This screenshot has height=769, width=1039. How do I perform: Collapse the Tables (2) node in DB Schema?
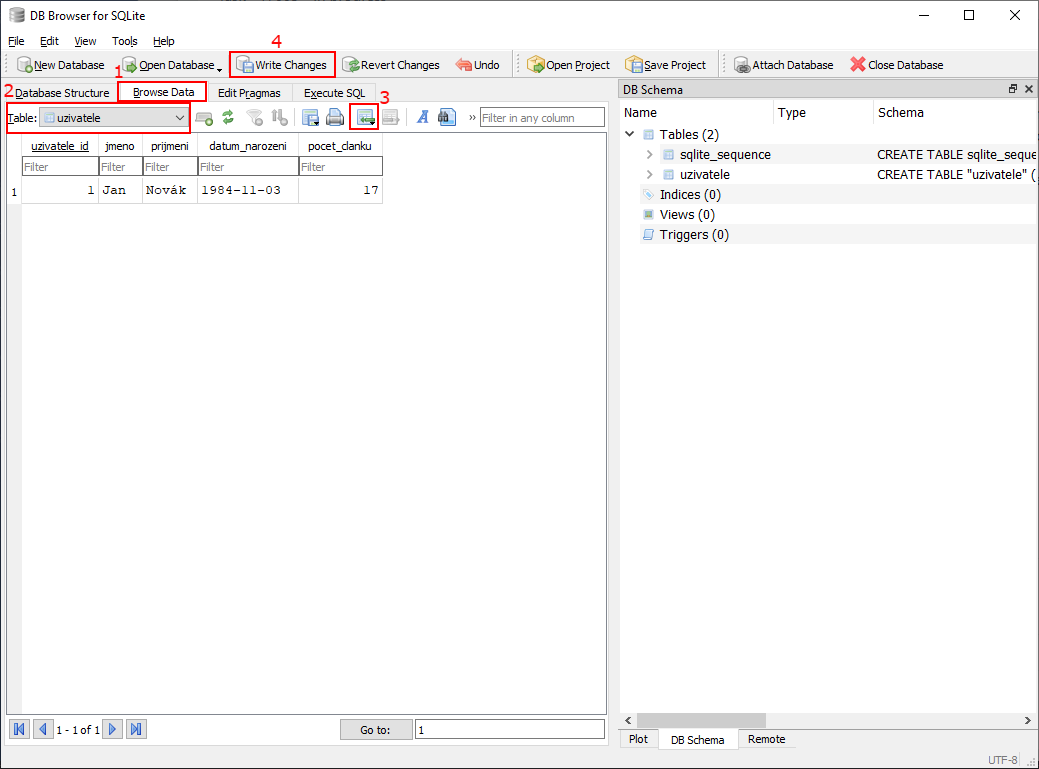tap(629, 134)
